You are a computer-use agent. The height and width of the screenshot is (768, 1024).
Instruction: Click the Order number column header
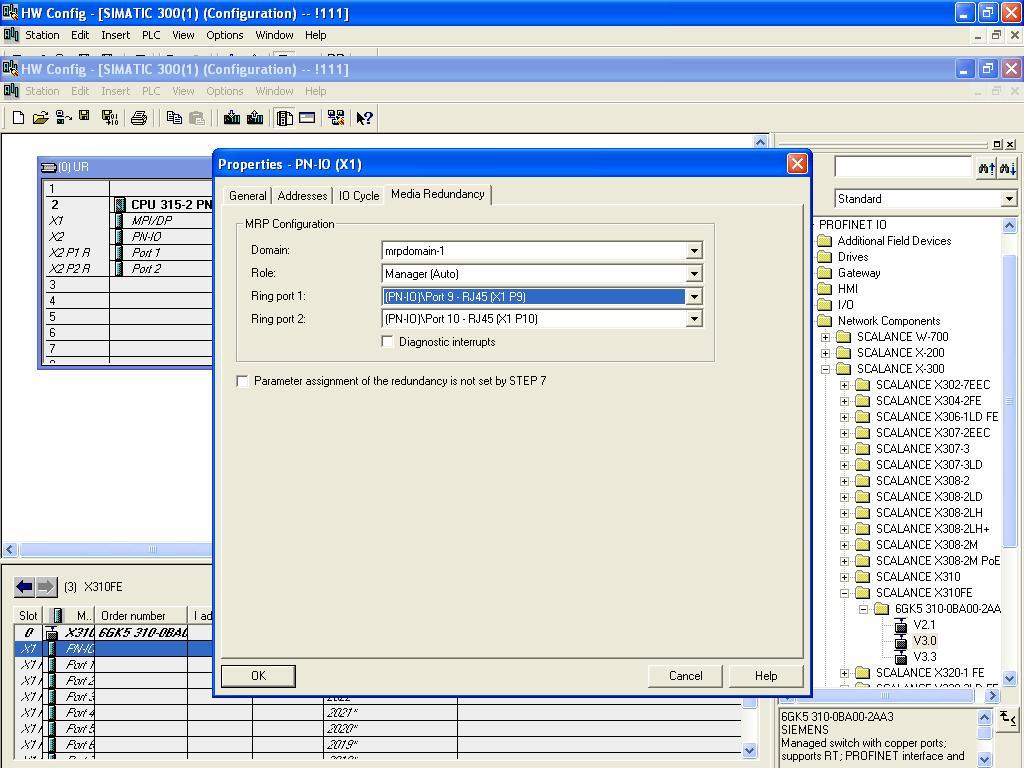(x=141, y=616)
